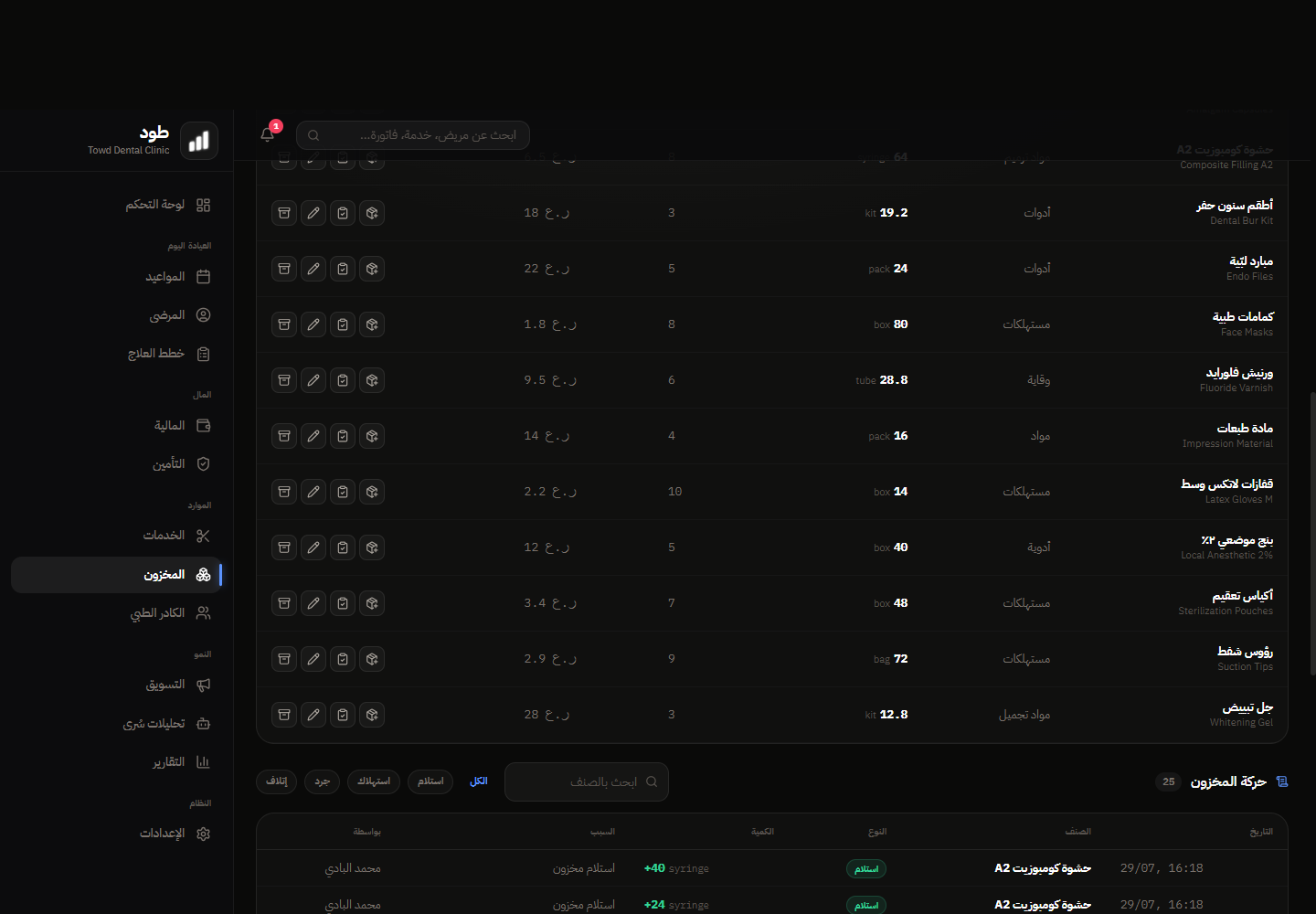1316x914 pixels.
Task: Edit the Latex Gloves M item
Action: pyautogui.click(x=313, y=492)
